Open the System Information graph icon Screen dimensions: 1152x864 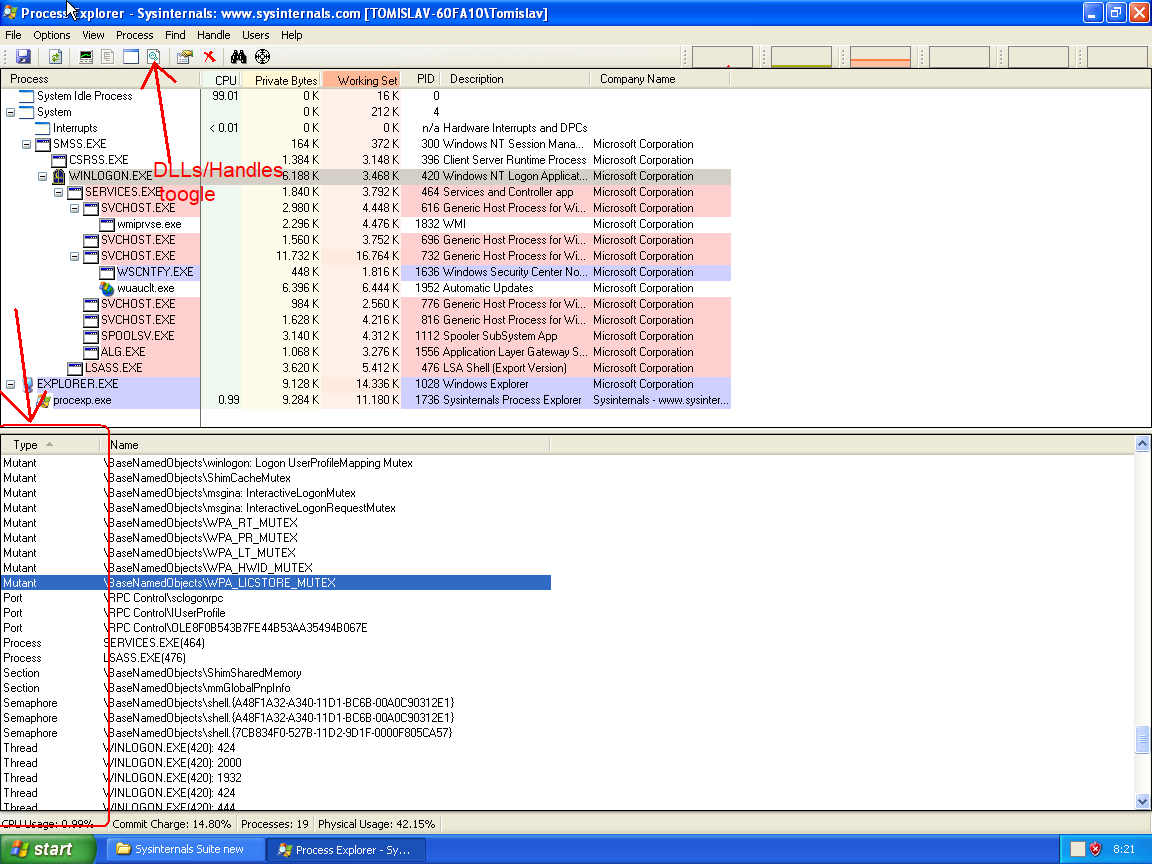click(86, 57)
